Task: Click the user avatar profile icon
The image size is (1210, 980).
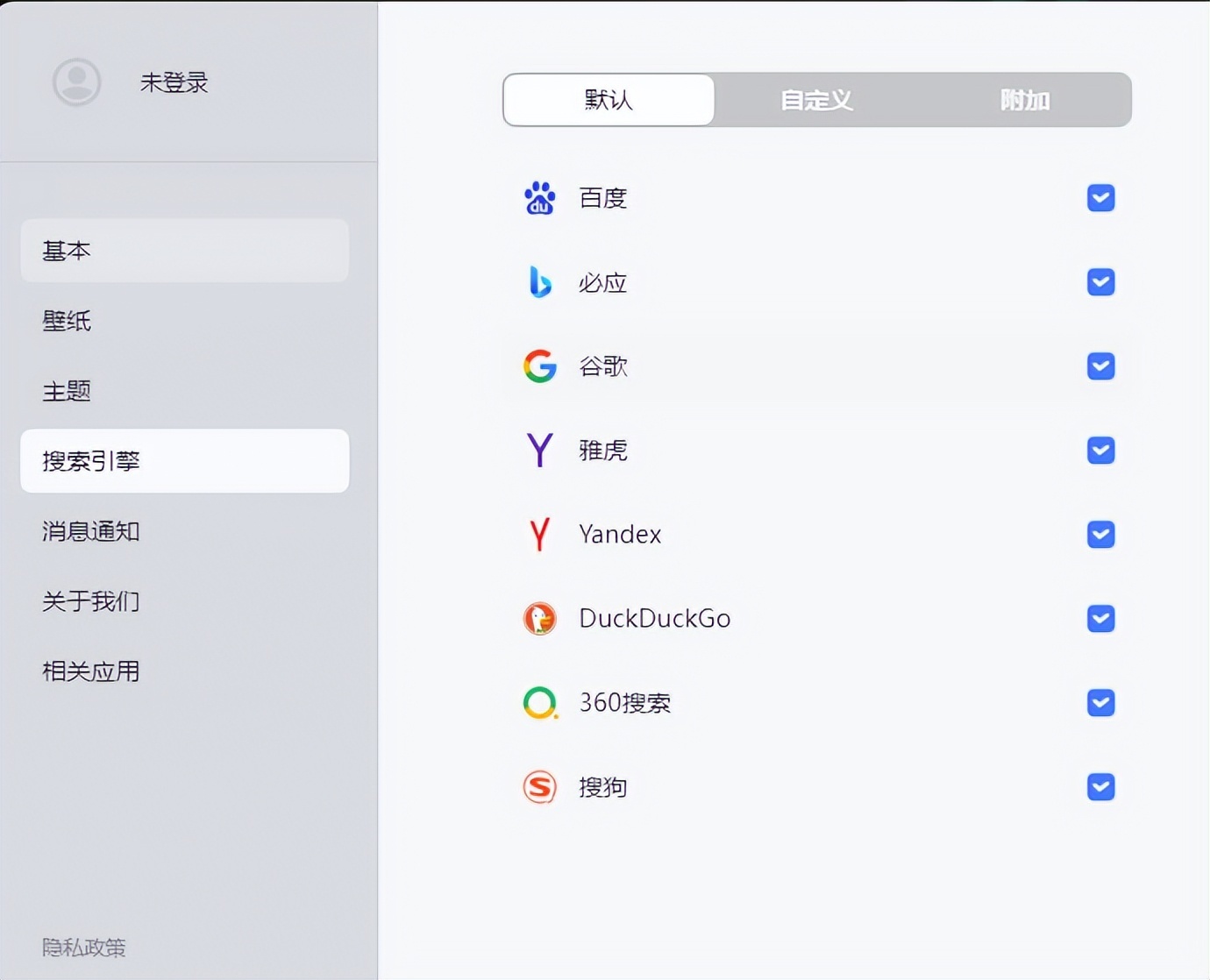Action: coord(77,82)
